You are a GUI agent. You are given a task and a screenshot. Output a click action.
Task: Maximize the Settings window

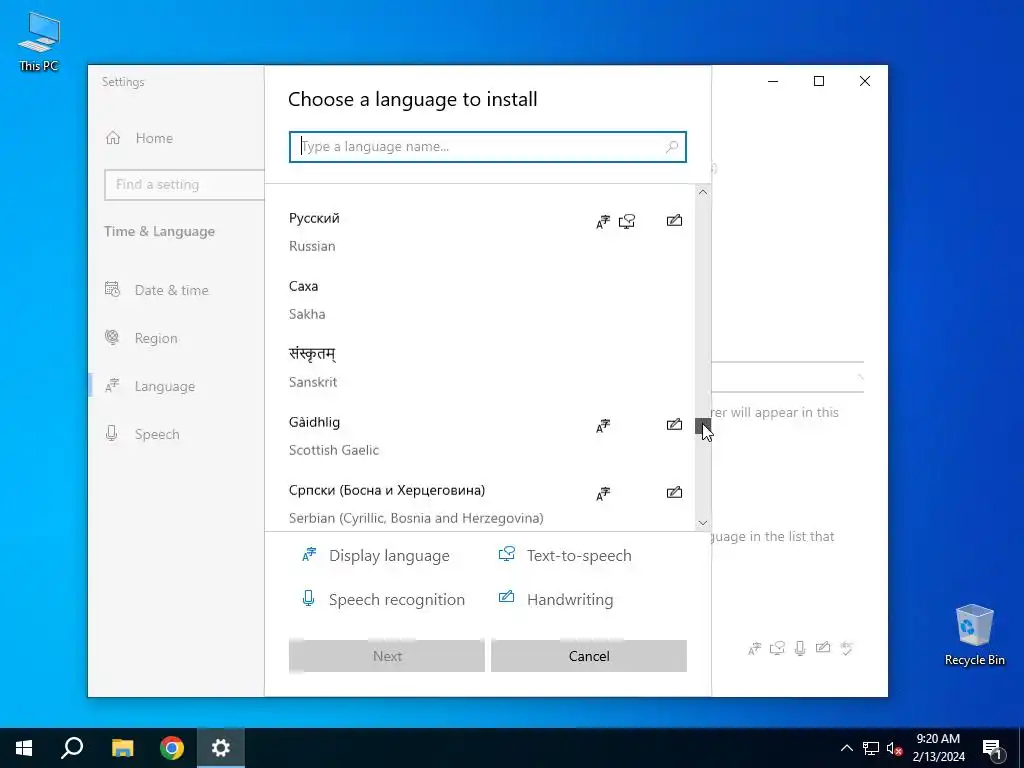(x=819, y=81)
